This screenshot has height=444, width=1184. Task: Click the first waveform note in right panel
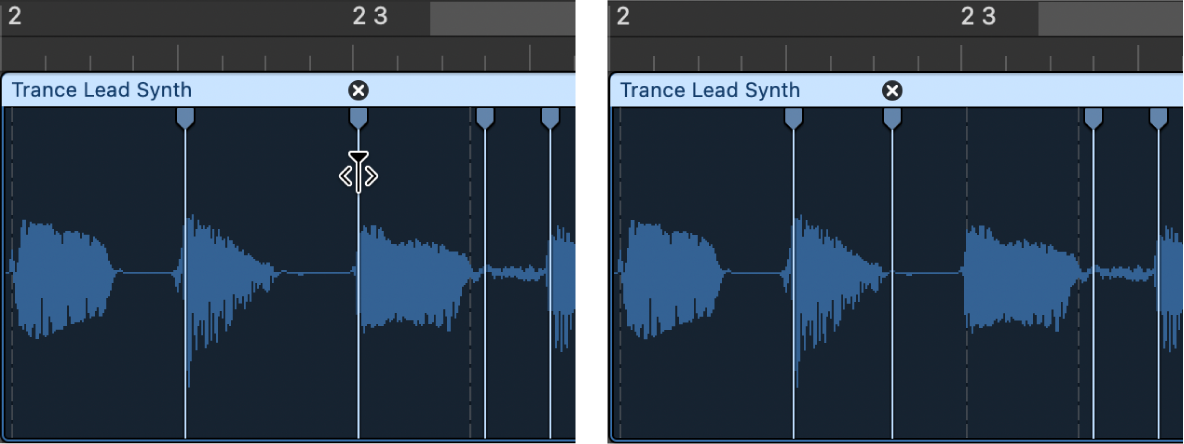[670, 270]
